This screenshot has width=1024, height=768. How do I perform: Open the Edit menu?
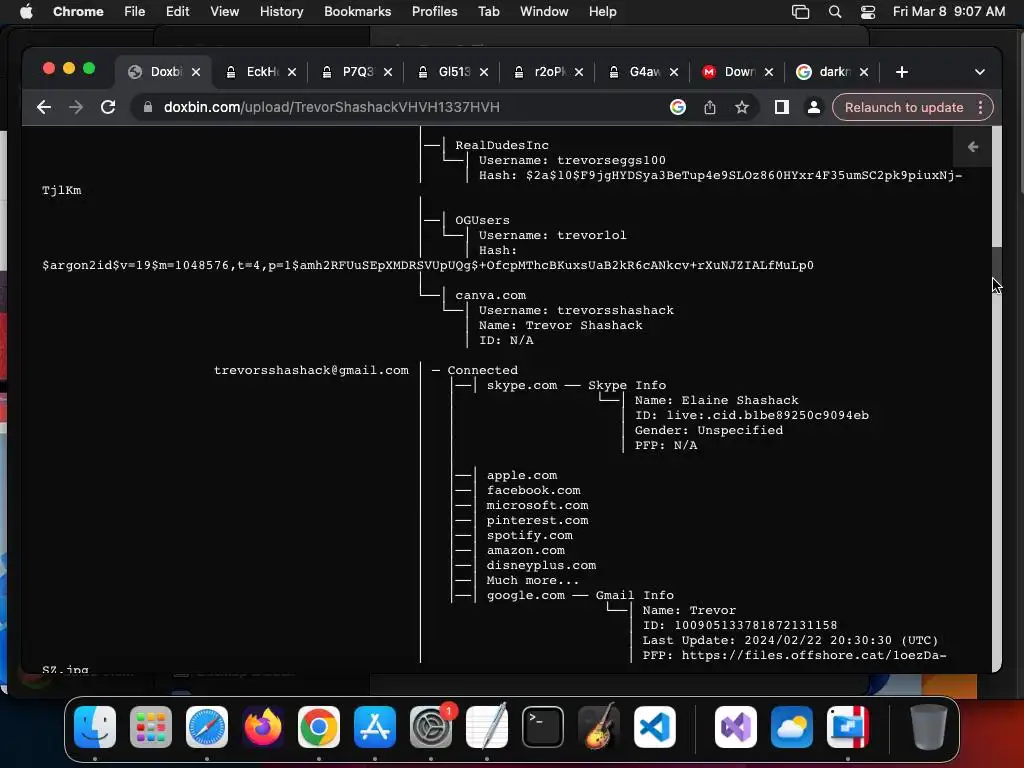(177, 12)
